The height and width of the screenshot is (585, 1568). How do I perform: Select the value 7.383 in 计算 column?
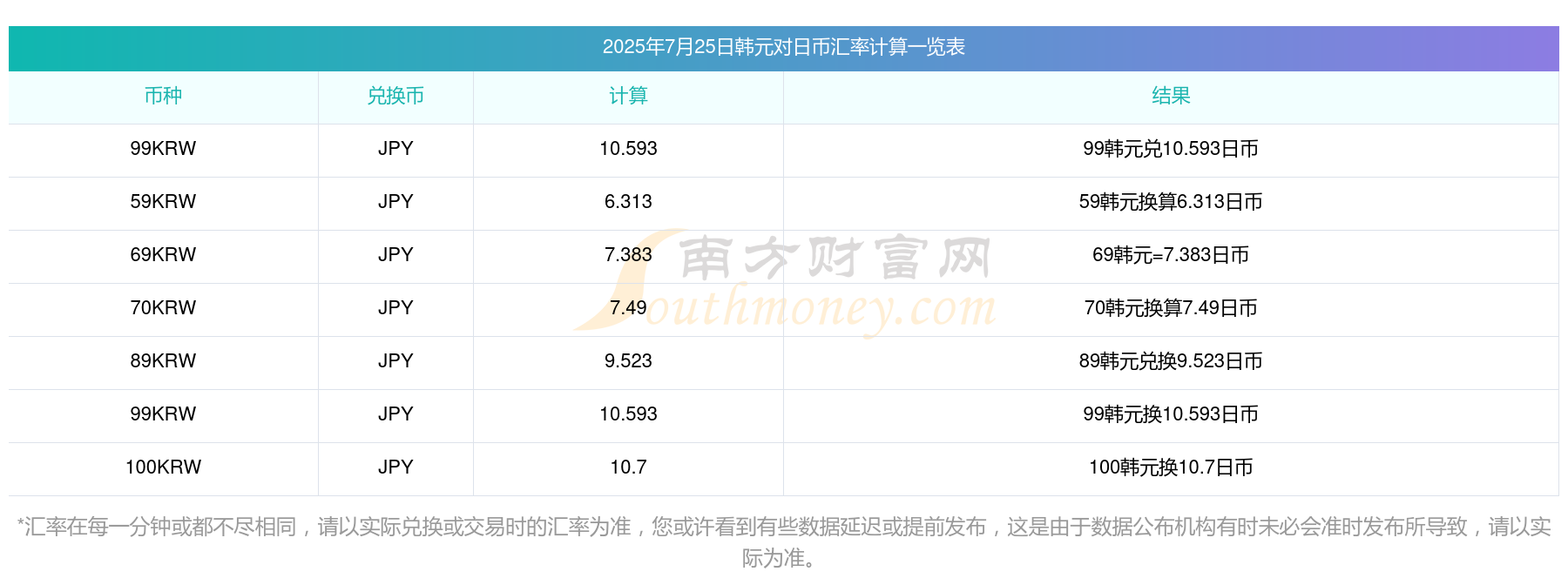click(628, 255)
